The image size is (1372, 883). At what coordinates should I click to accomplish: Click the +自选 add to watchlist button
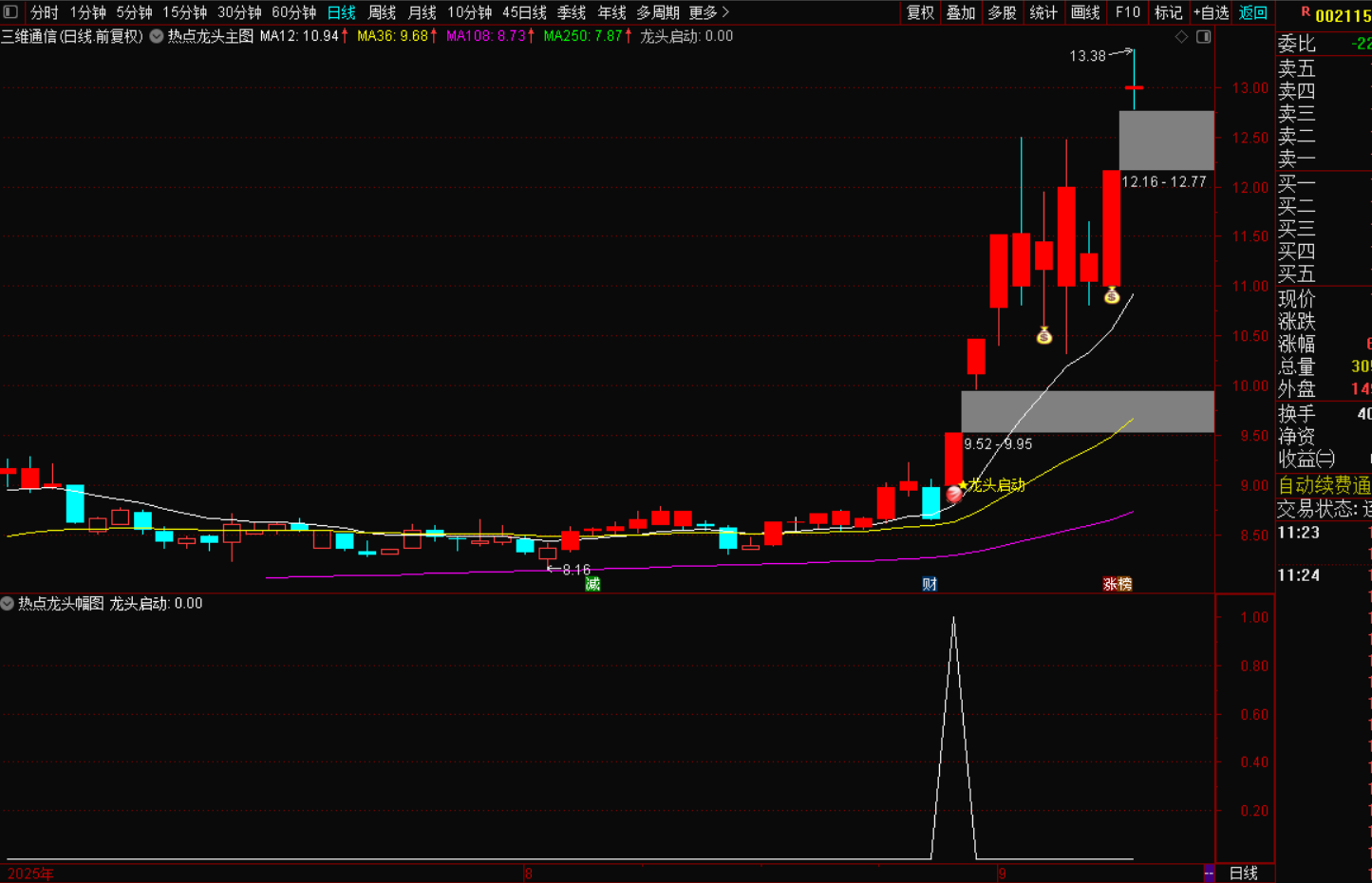(x=1211, y=12)
